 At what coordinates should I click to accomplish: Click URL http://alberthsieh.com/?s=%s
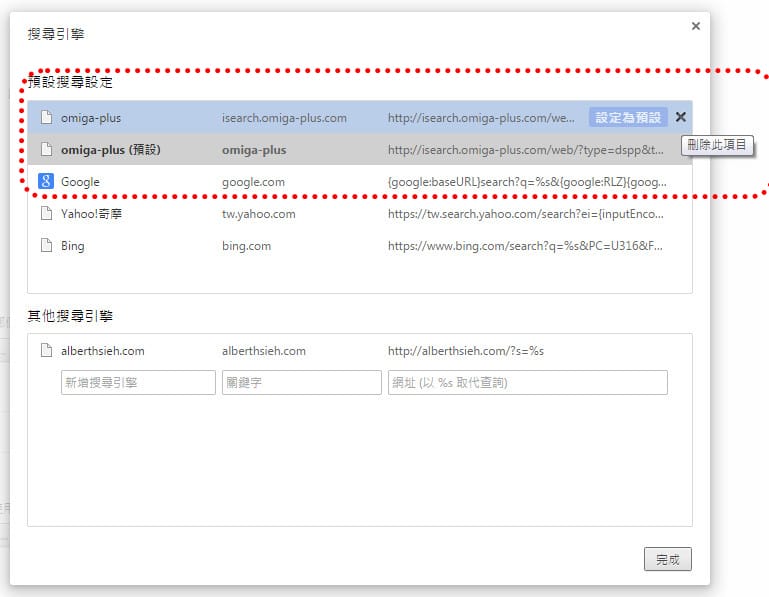466,351
